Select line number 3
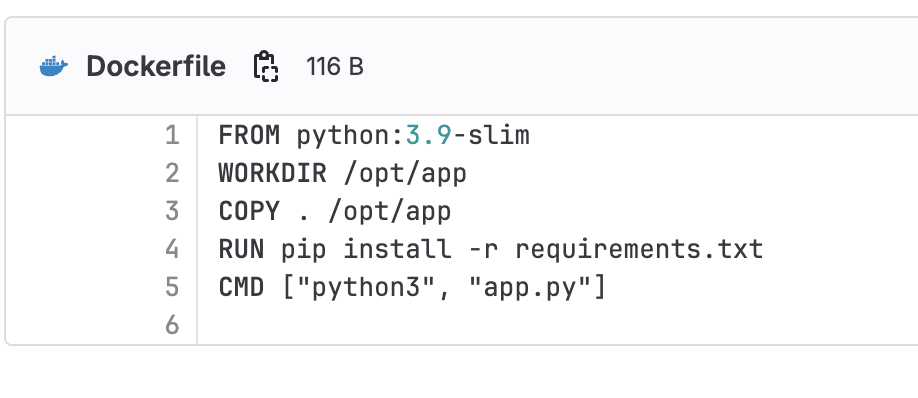The height and width of the screenshot is (398, 918). point(172,211)
